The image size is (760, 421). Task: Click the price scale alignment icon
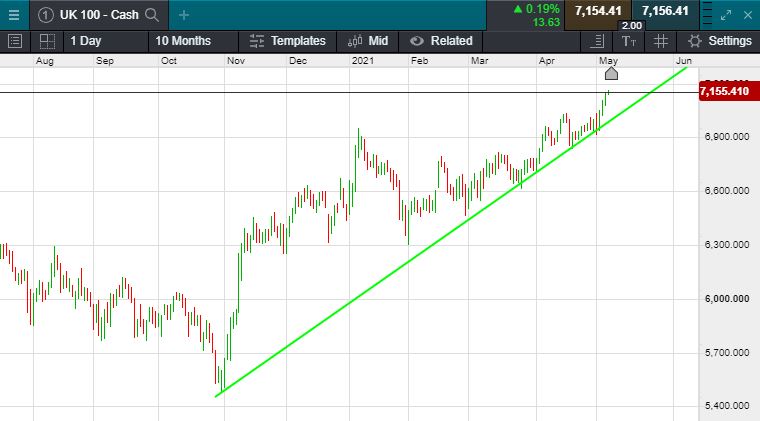[597, 41]
